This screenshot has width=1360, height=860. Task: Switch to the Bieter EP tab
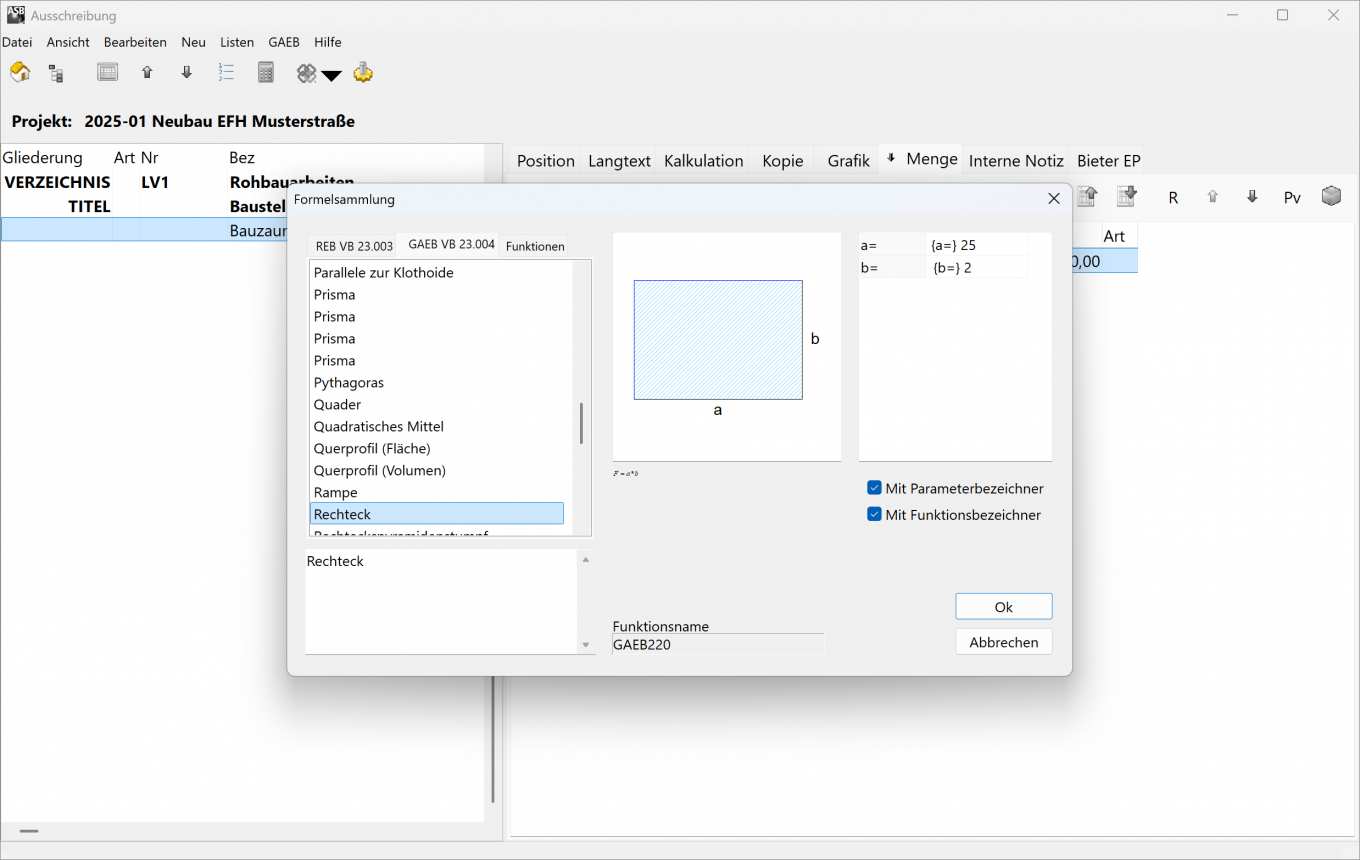(1108, 161)
